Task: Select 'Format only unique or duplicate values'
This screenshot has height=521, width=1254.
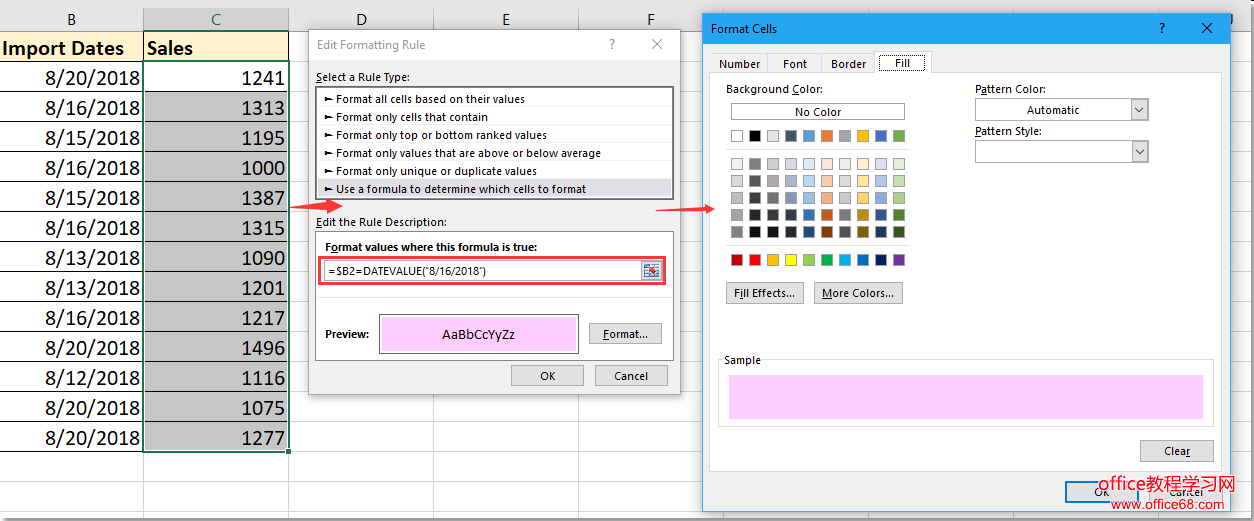Action: pyautogui.click(x=436, y=171)
